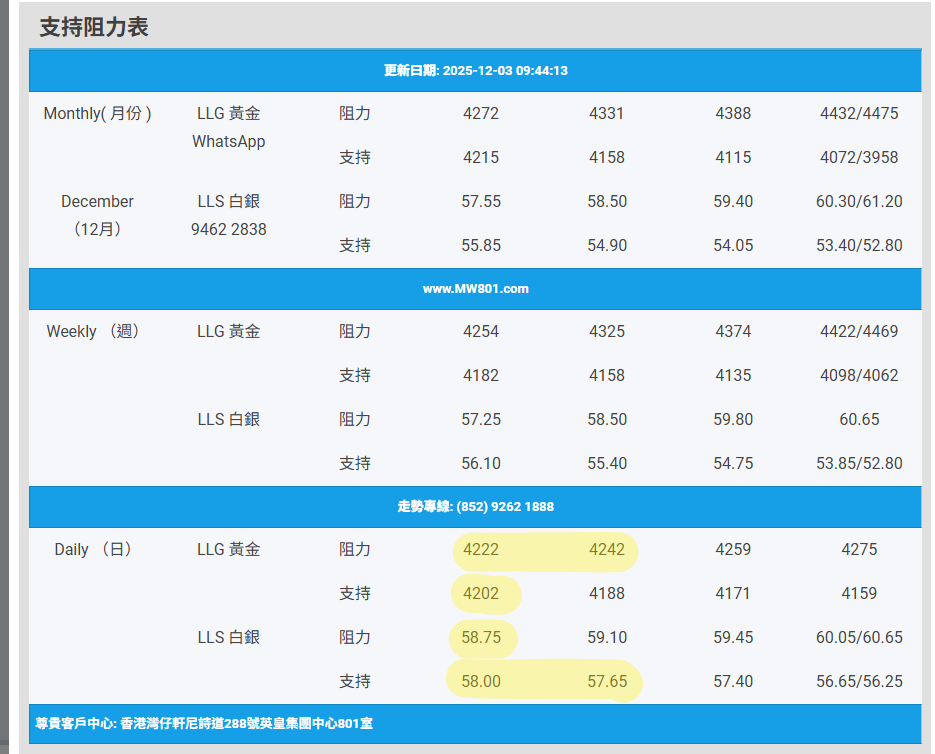Click monthly gold resistance value 4272

click(x=481, y=114)
